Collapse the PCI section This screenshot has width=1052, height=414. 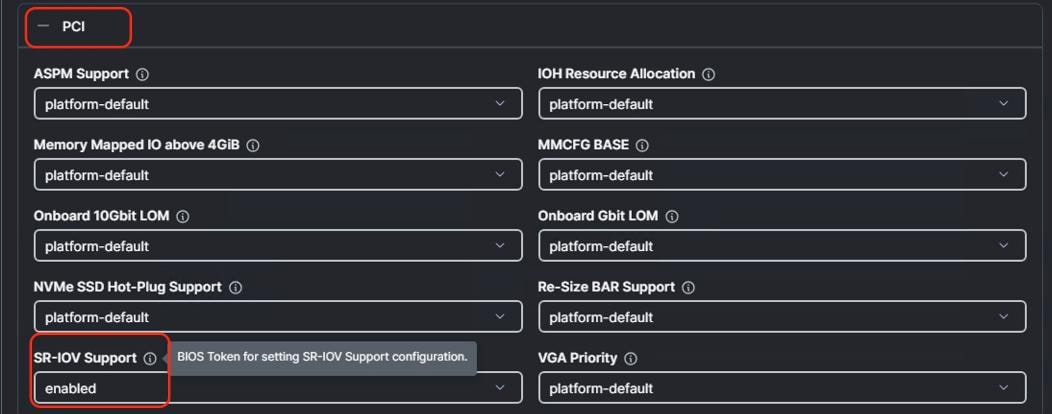click(x=43, y=27)
